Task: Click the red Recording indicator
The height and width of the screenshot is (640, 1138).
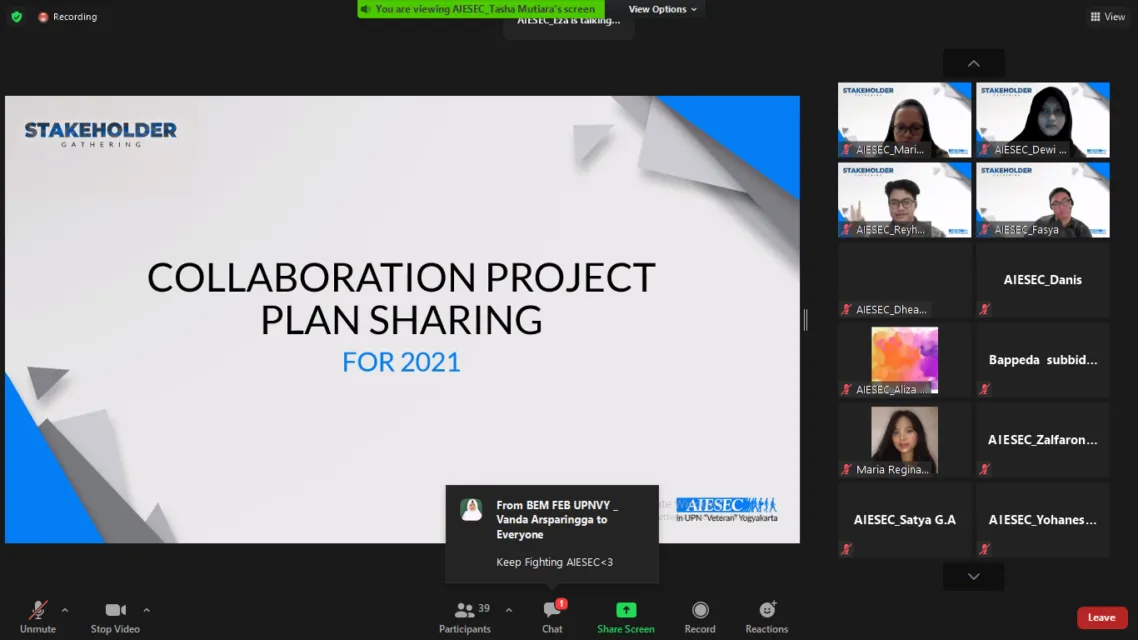Action: 67,17
